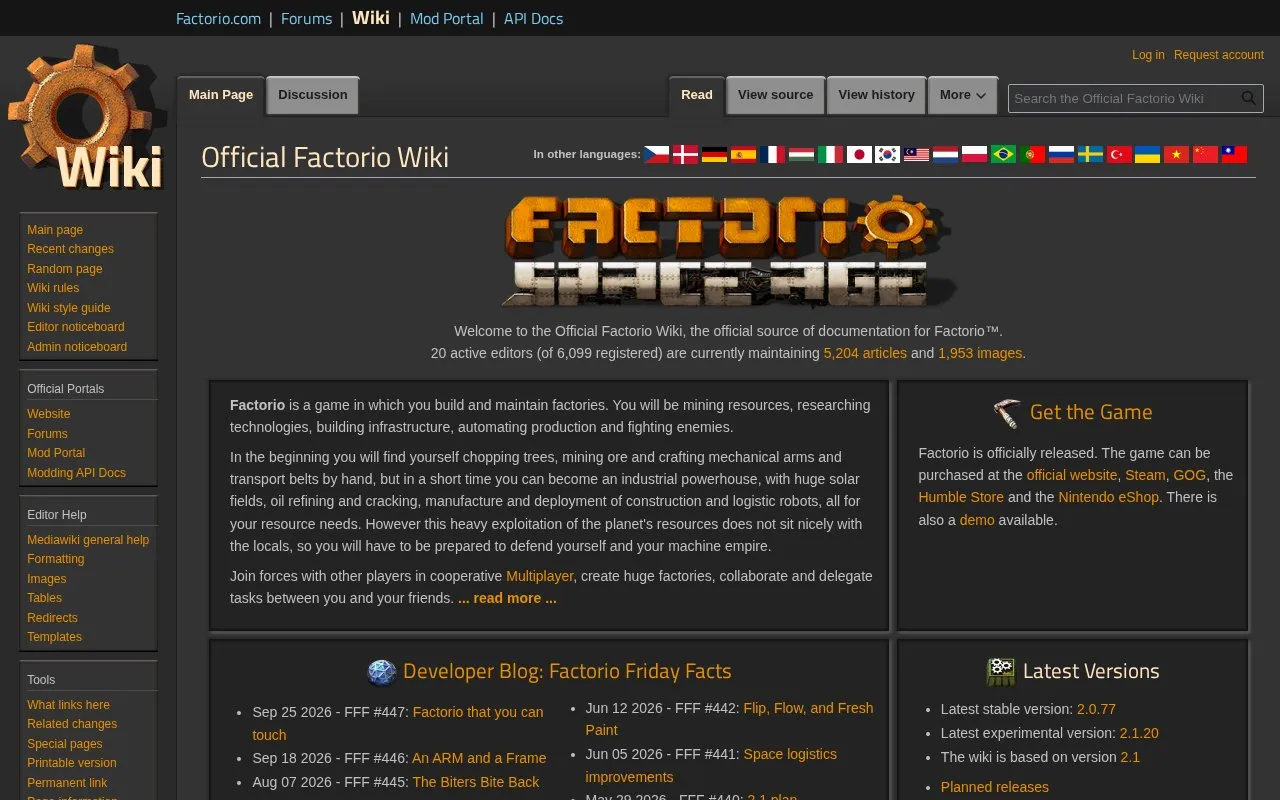1280x800 pixels.
Task: Select the Brazilian flag language link
Action: click(1004, 154)
